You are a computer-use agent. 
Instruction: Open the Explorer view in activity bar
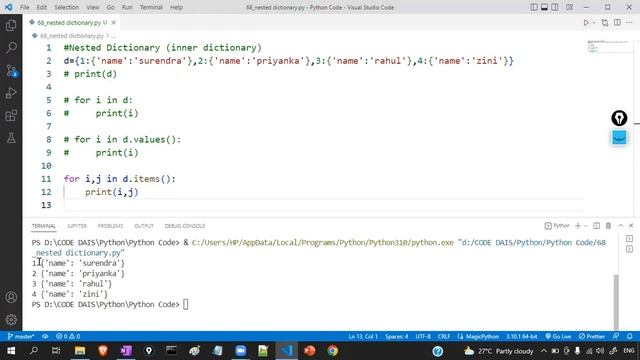[11, 25]
